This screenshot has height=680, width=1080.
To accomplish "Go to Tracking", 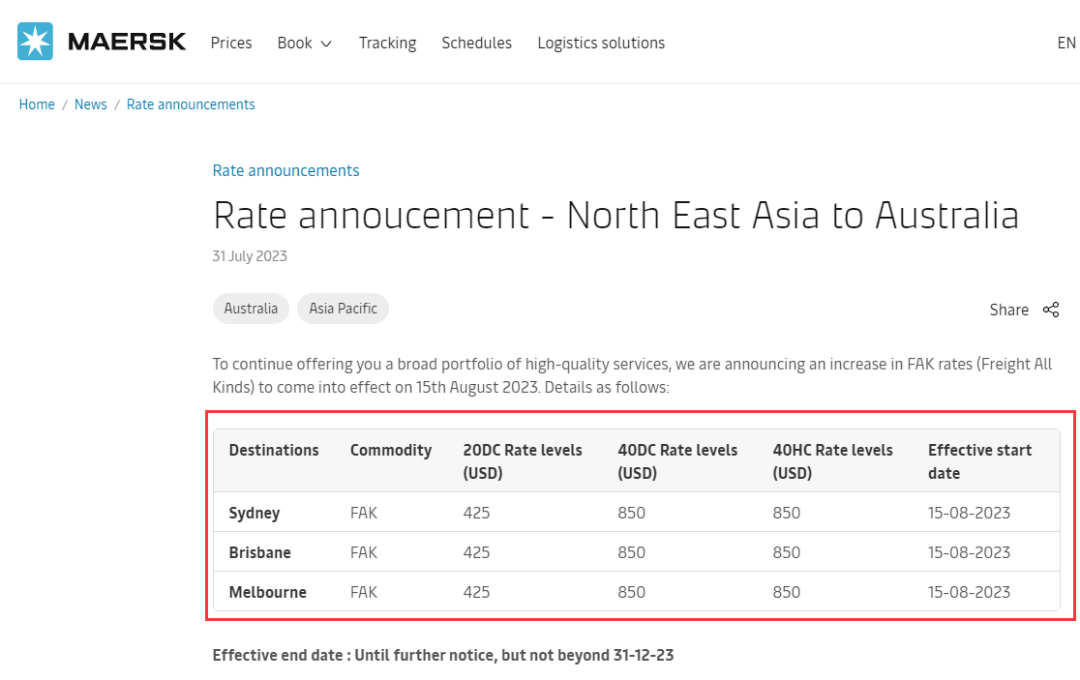I will tap(388, 43).
